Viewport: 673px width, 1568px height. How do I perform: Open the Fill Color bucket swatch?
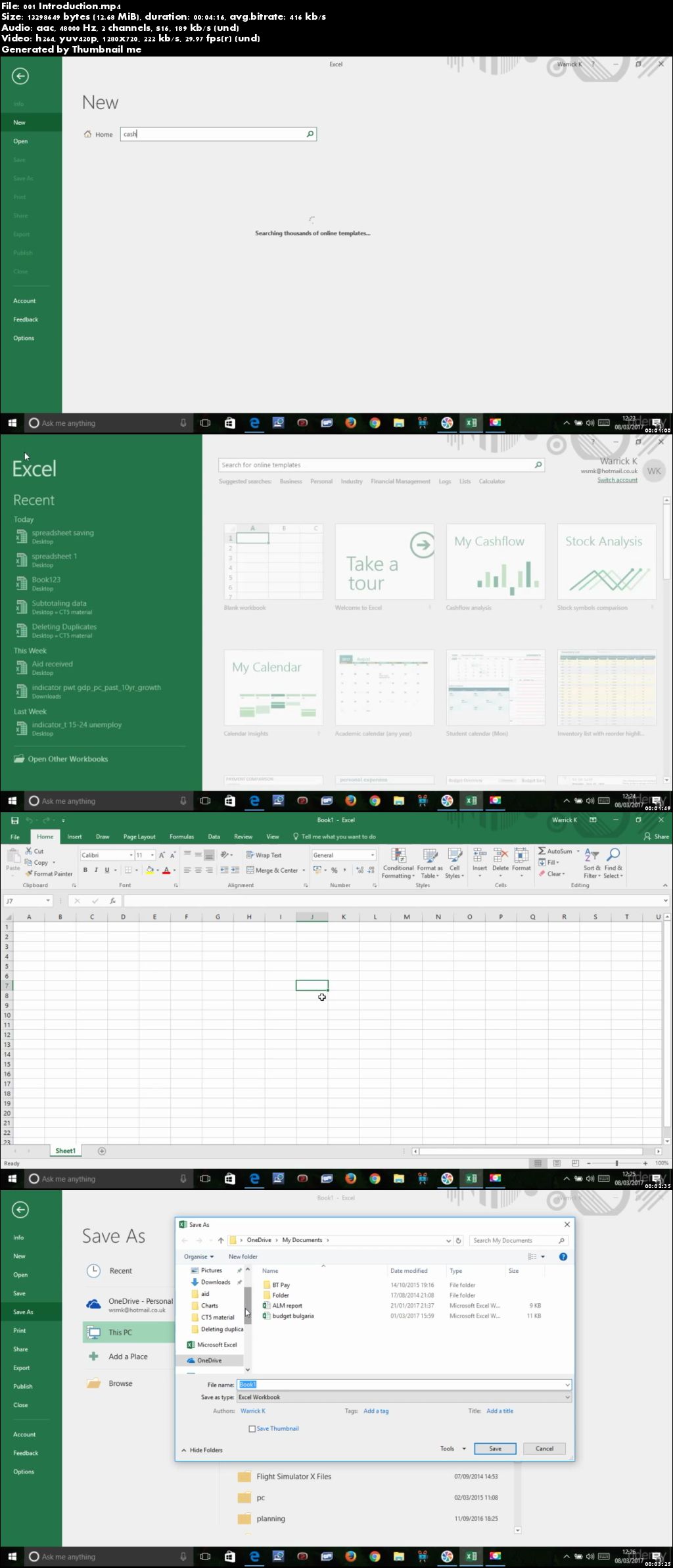(x=150, y=870)
